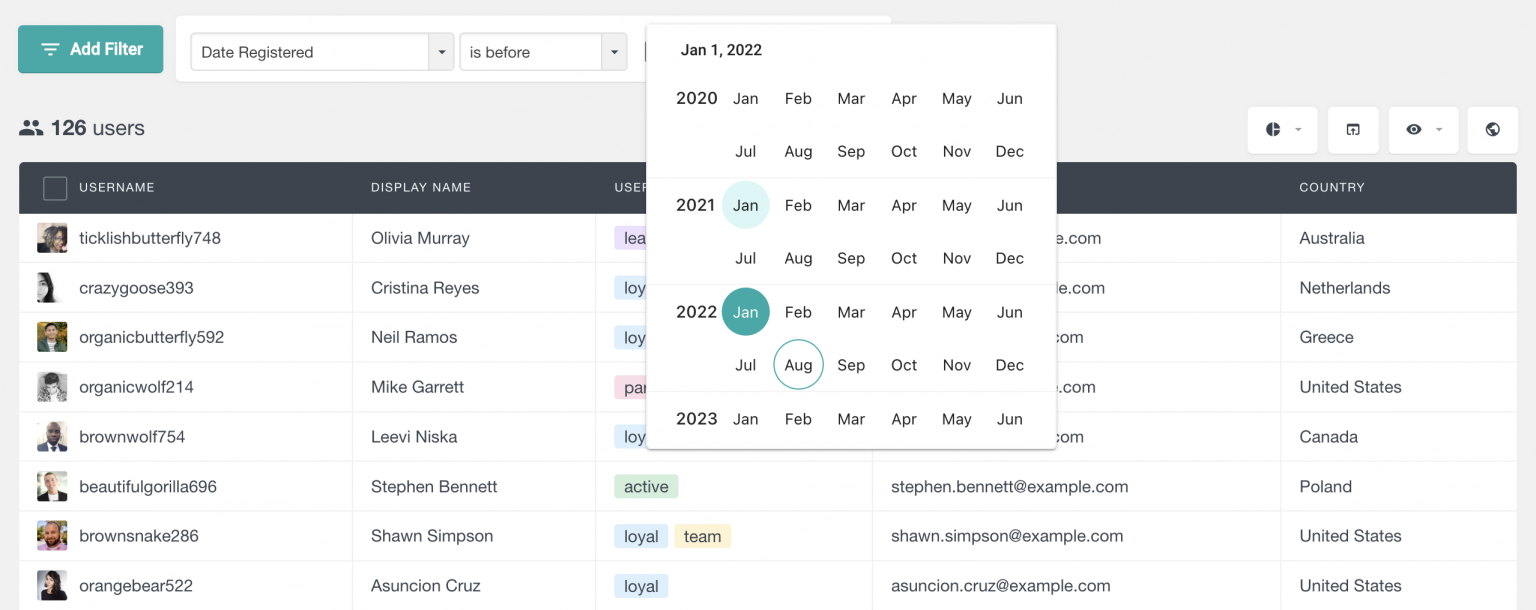Viewport: 1536px width, 610px height.
Task: Click the Add Filter button
Action: click(90, 48)
